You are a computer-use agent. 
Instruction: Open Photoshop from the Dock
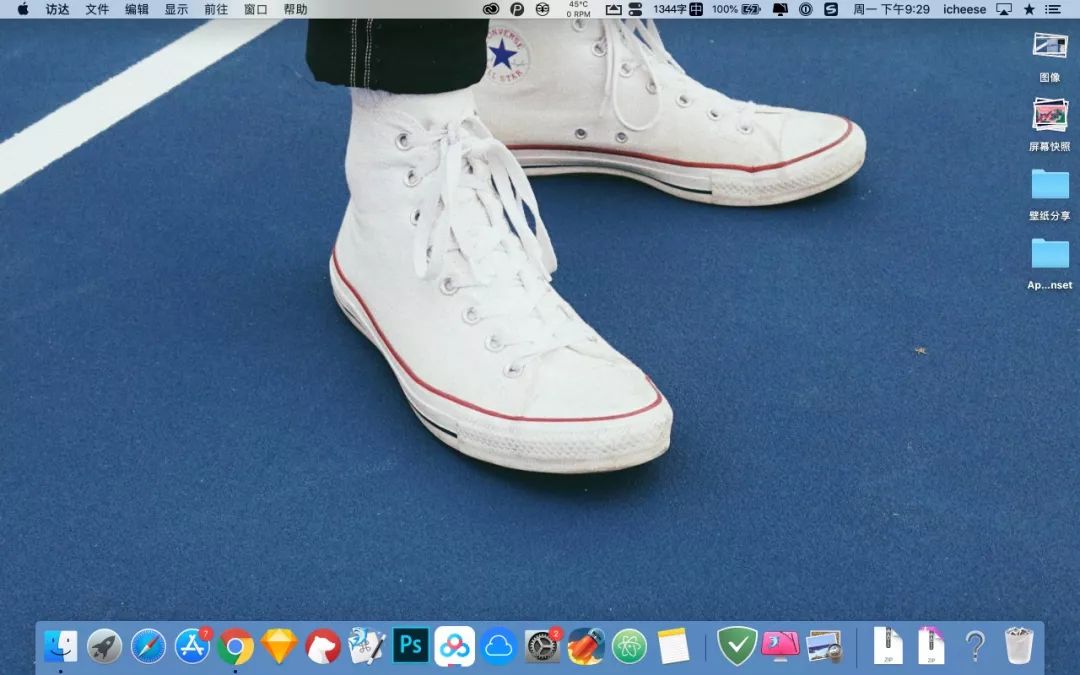tap(410, 646)
